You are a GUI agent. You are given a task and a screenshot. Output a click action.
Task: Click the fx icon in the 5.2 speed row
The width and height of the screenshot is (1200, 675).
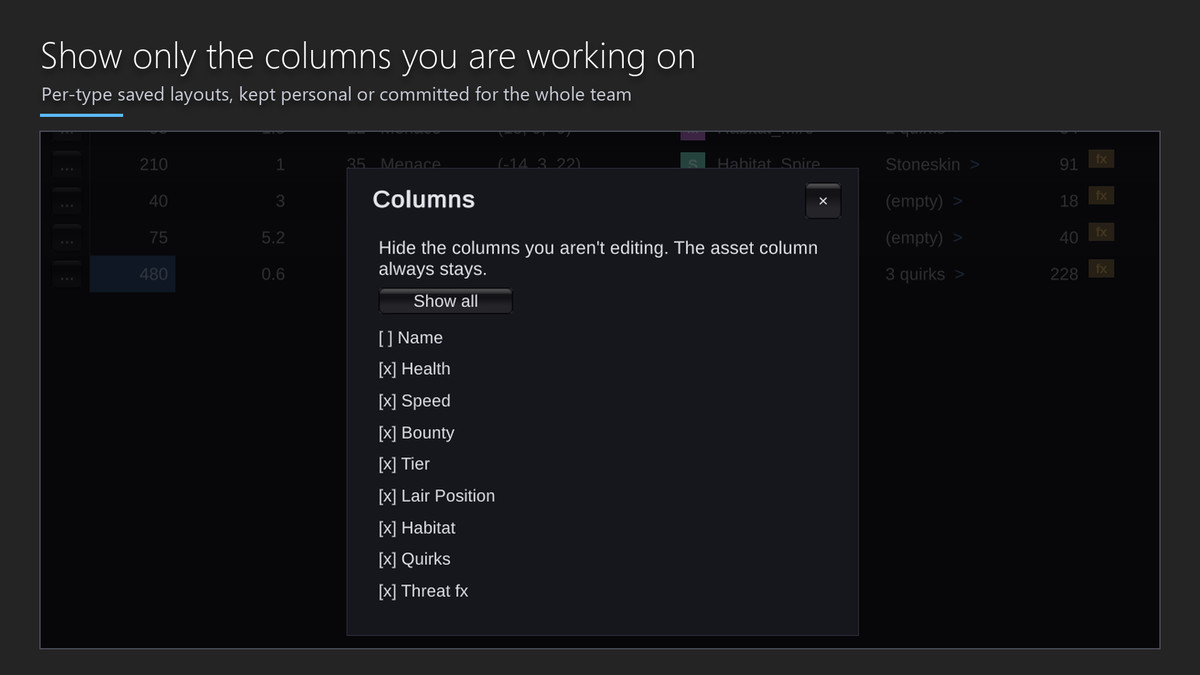[1101, 232]
